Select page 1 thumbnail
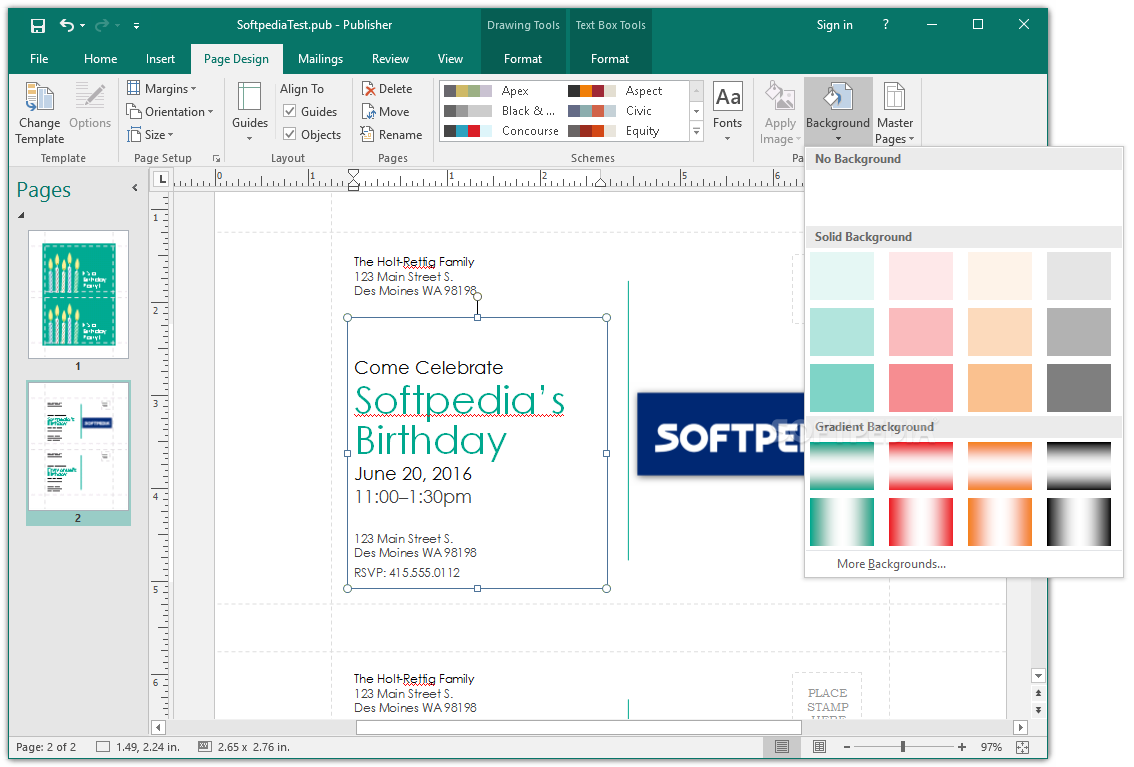1134x767 pixels. click(78, 294)
